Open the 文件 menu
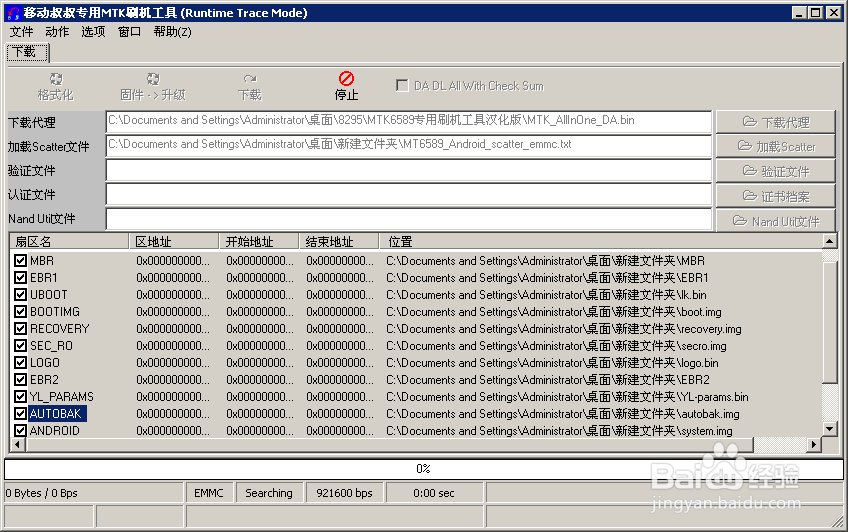 coord(22,32)
